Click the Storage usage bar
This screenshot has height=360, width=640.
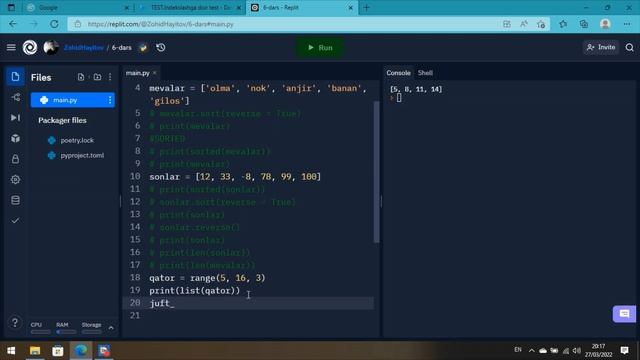[x=91, y=332]
